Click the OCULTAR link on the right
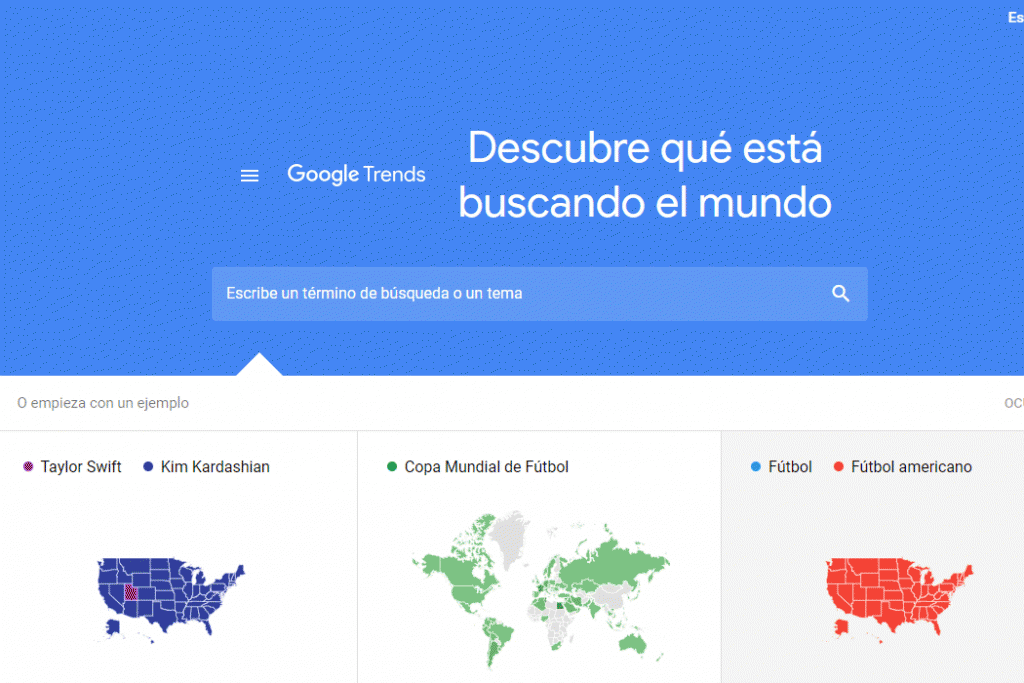 [1014, 402]
